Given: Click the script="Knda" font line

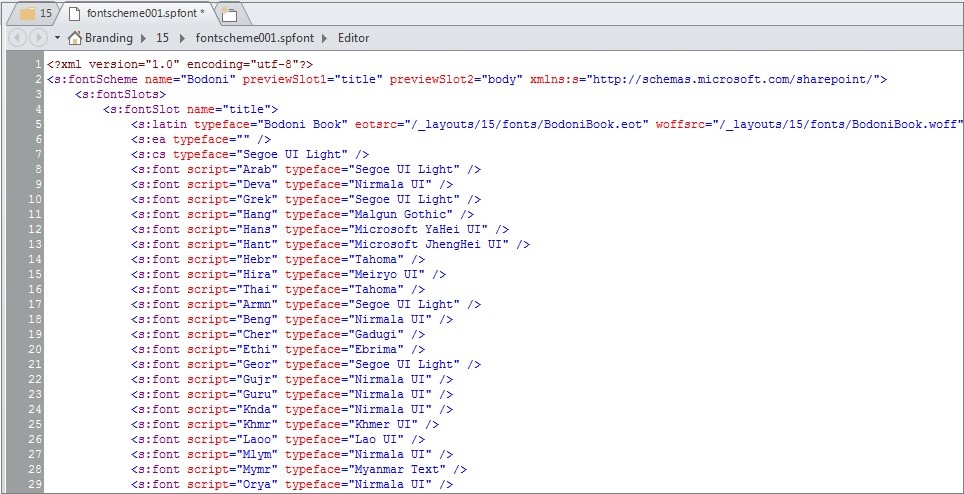Looking at the screenshot, I should (292, 409).
